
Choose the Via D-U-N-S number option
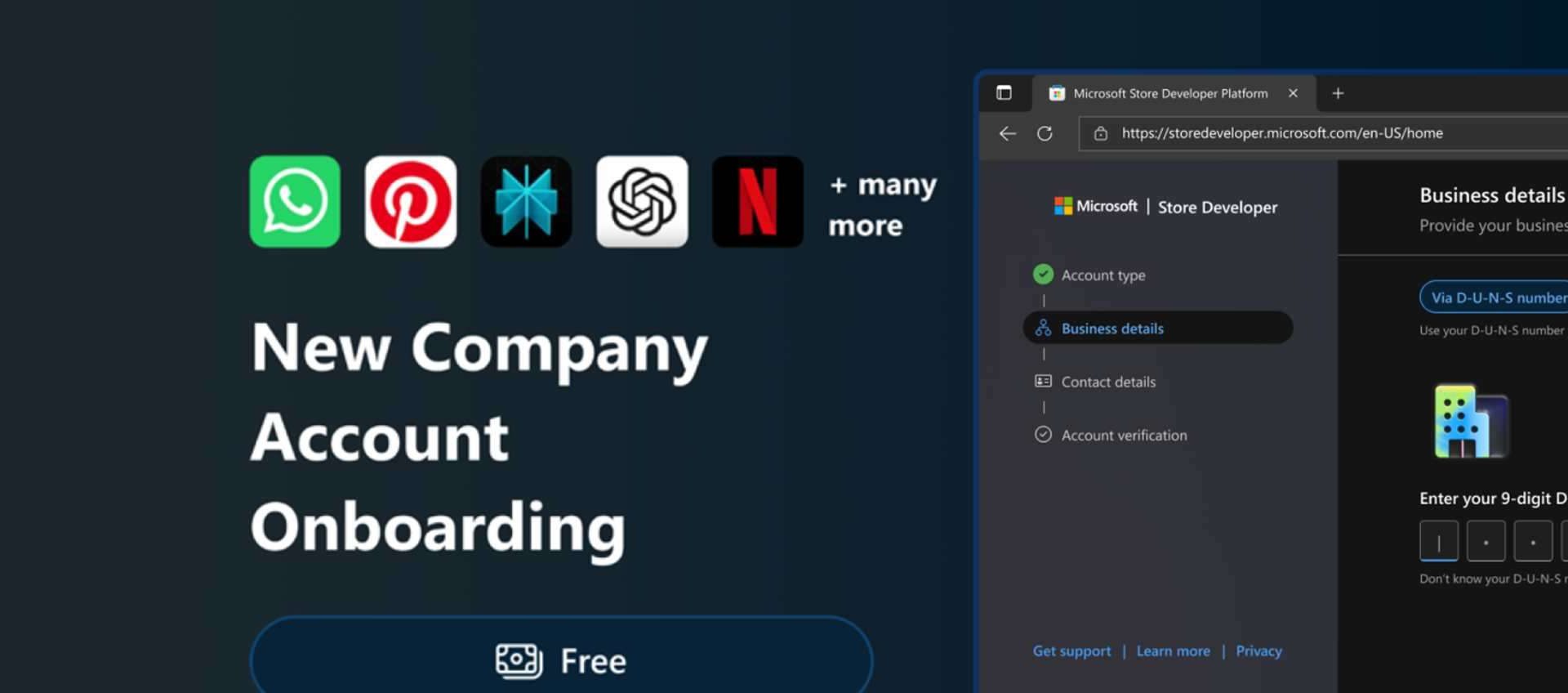pos(1494,297)
